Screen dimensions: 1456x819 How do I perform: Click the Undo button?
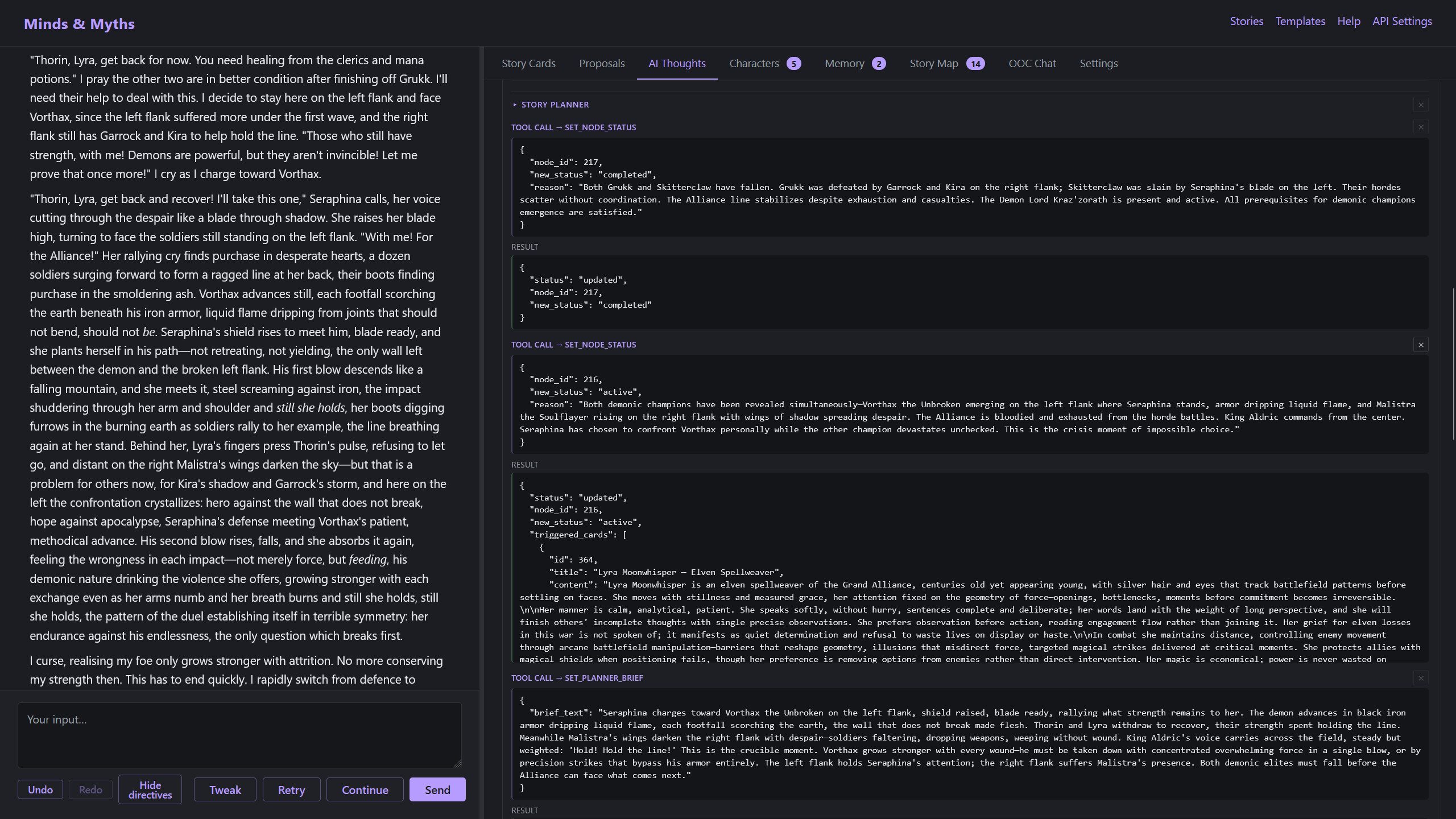click(x=40, y=789)
